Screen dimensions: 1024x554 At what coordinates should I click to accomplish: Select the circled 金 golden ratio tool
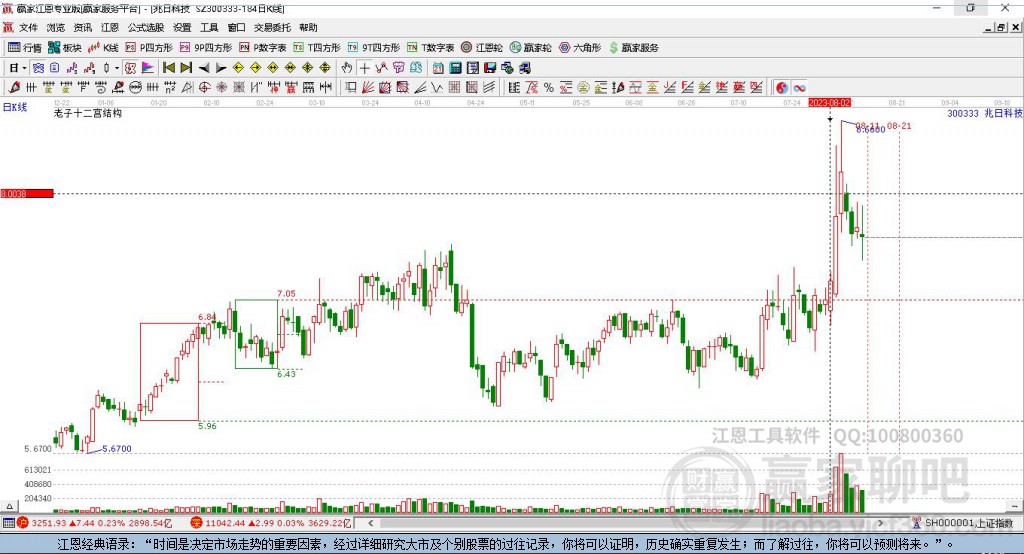click(x=583, y=88)
